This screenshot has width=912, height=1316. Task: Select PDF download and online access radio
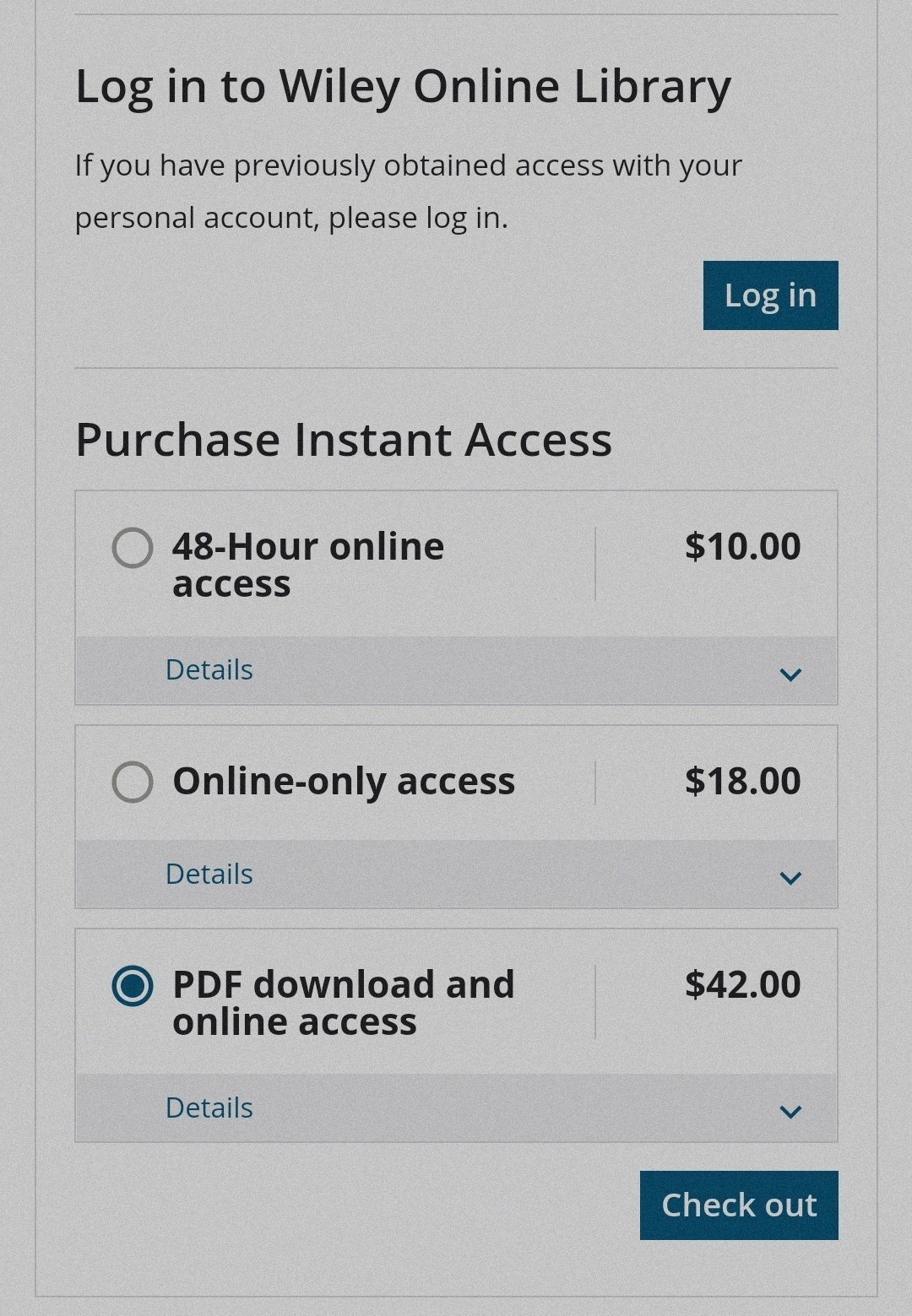[x=133, y=986]
